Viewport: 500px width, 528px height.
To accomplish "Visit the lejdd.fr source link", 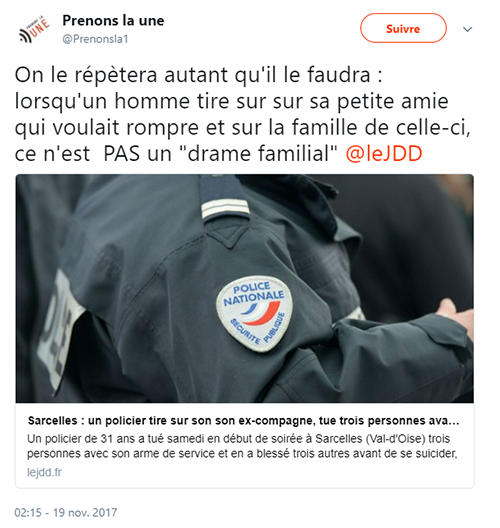I will 44,472.
